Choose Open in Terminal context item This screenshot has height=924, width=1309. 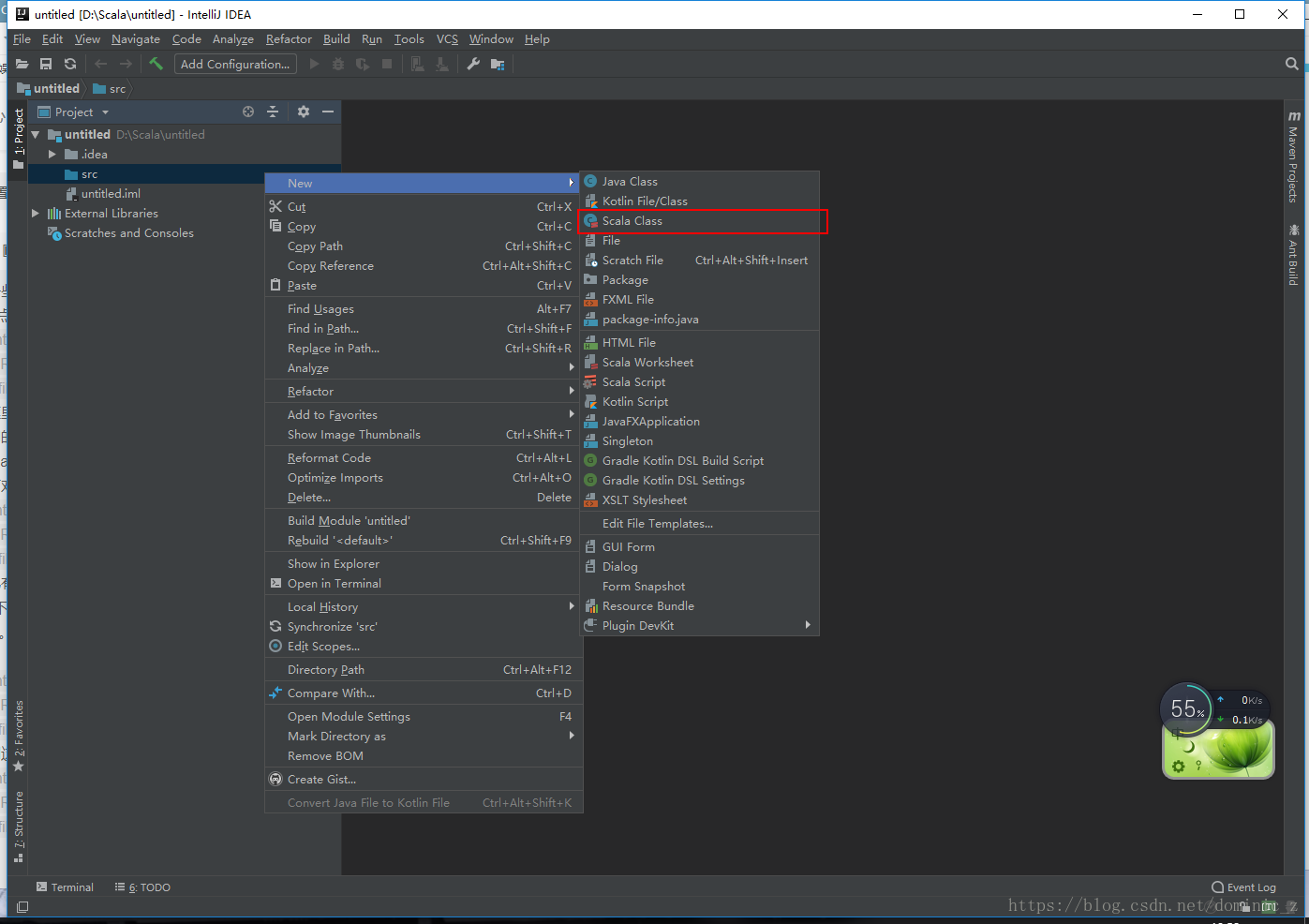[x=424, y=584]
